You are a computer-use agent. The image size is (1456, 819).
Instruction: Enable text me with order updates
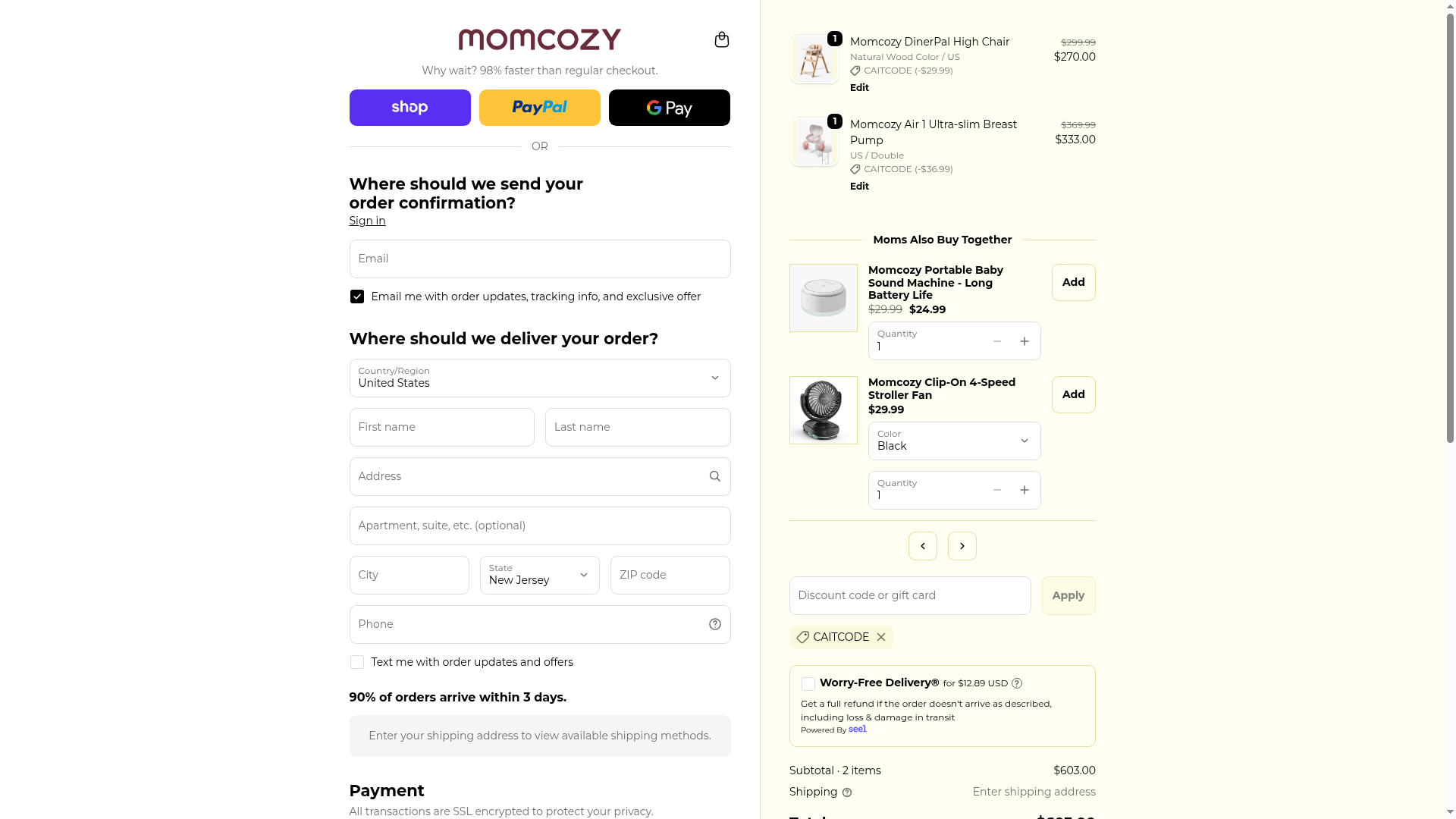pyautogui.click(x=357, y=662)
